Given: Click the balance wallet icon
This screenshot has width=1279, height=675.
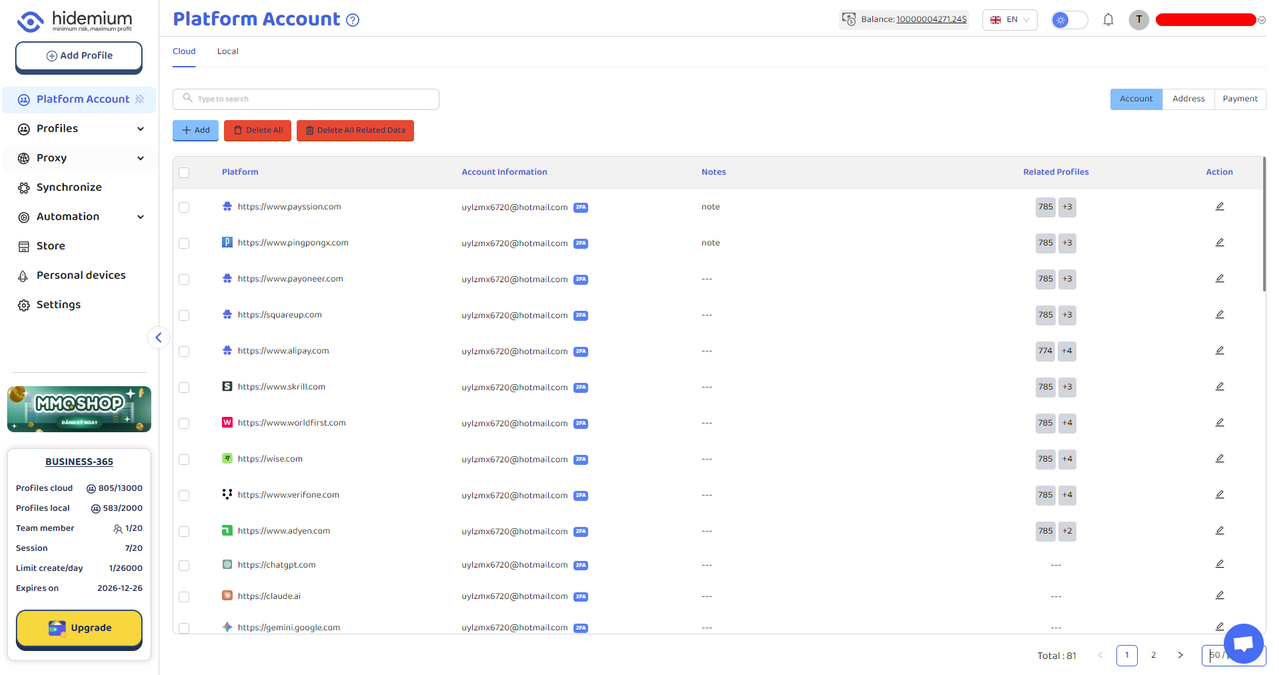Looking at the screenshot, I should tap(849, 20).
